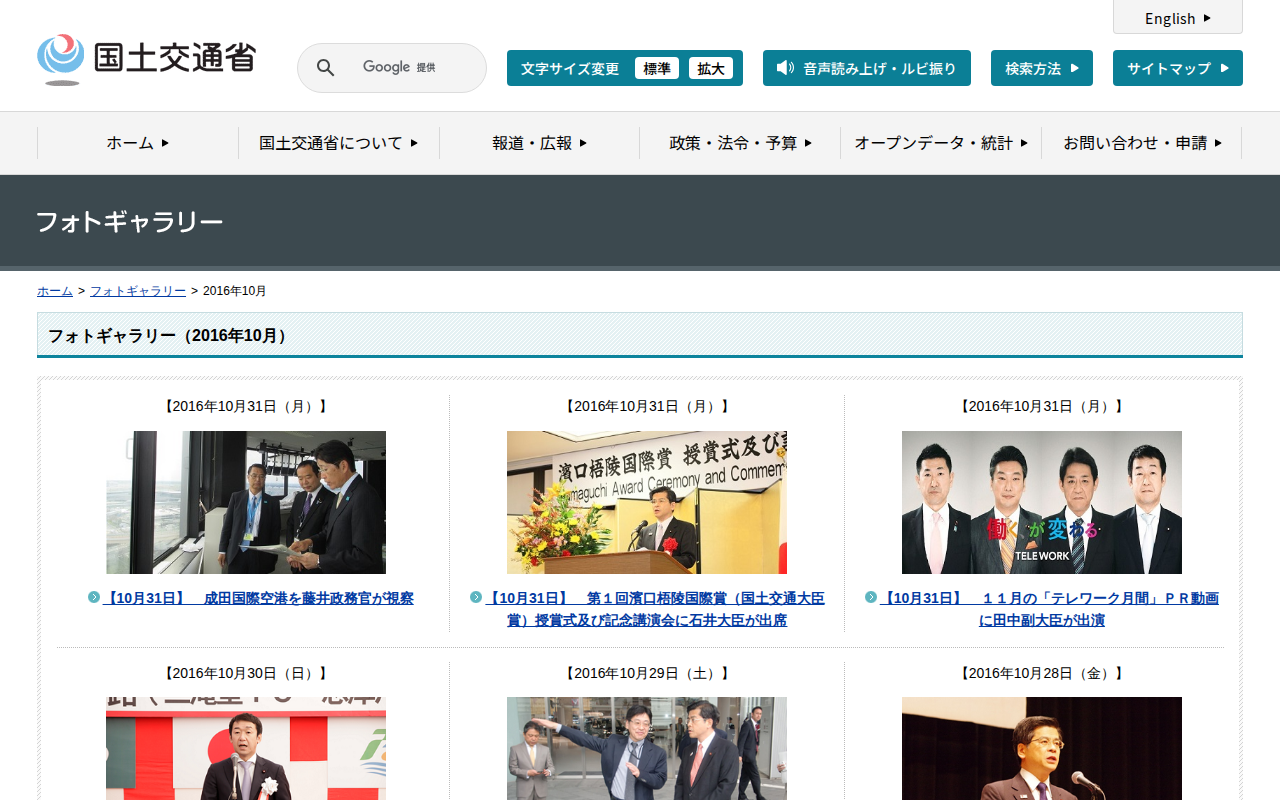Open the TELEWORK four-men photo thumbnail
The image size is (1280, 800).
point(1041,502)
